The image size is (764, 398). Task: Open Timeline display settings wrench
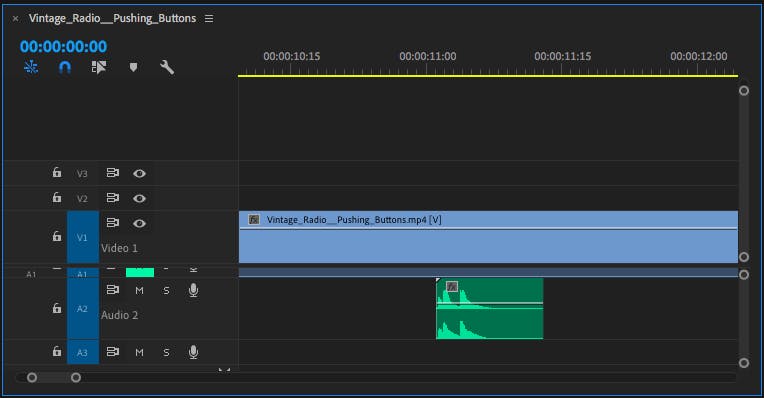click(167, 67)
